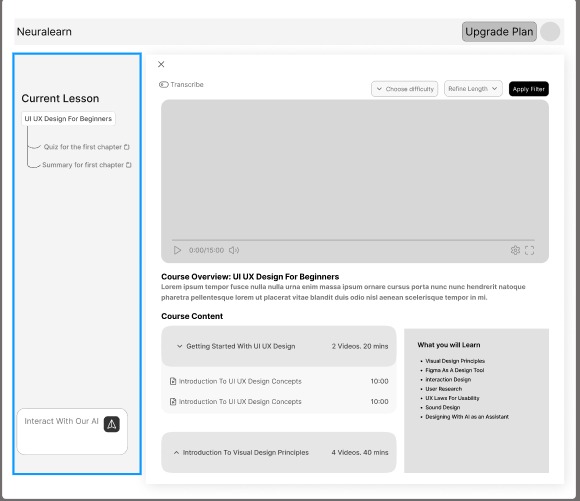This screenshot has height=501, width=580.
Task: Click the Visual Design Principles bullet
Action: 455,361
